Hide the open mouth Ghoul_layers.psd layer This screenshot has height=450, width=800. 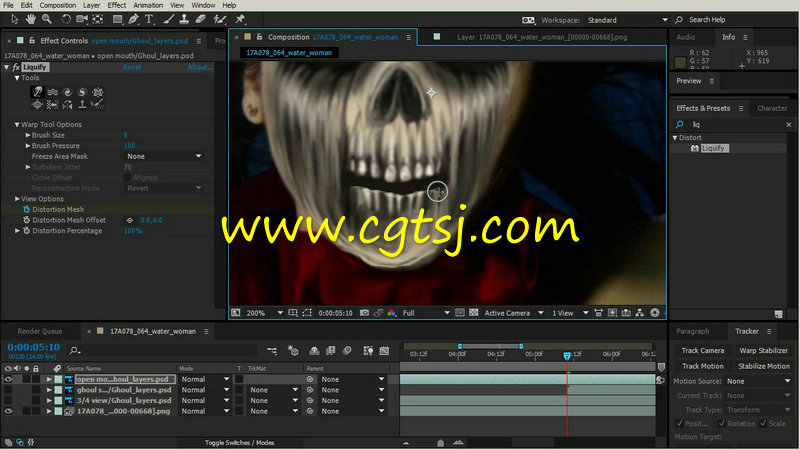(x=8, y=379)
